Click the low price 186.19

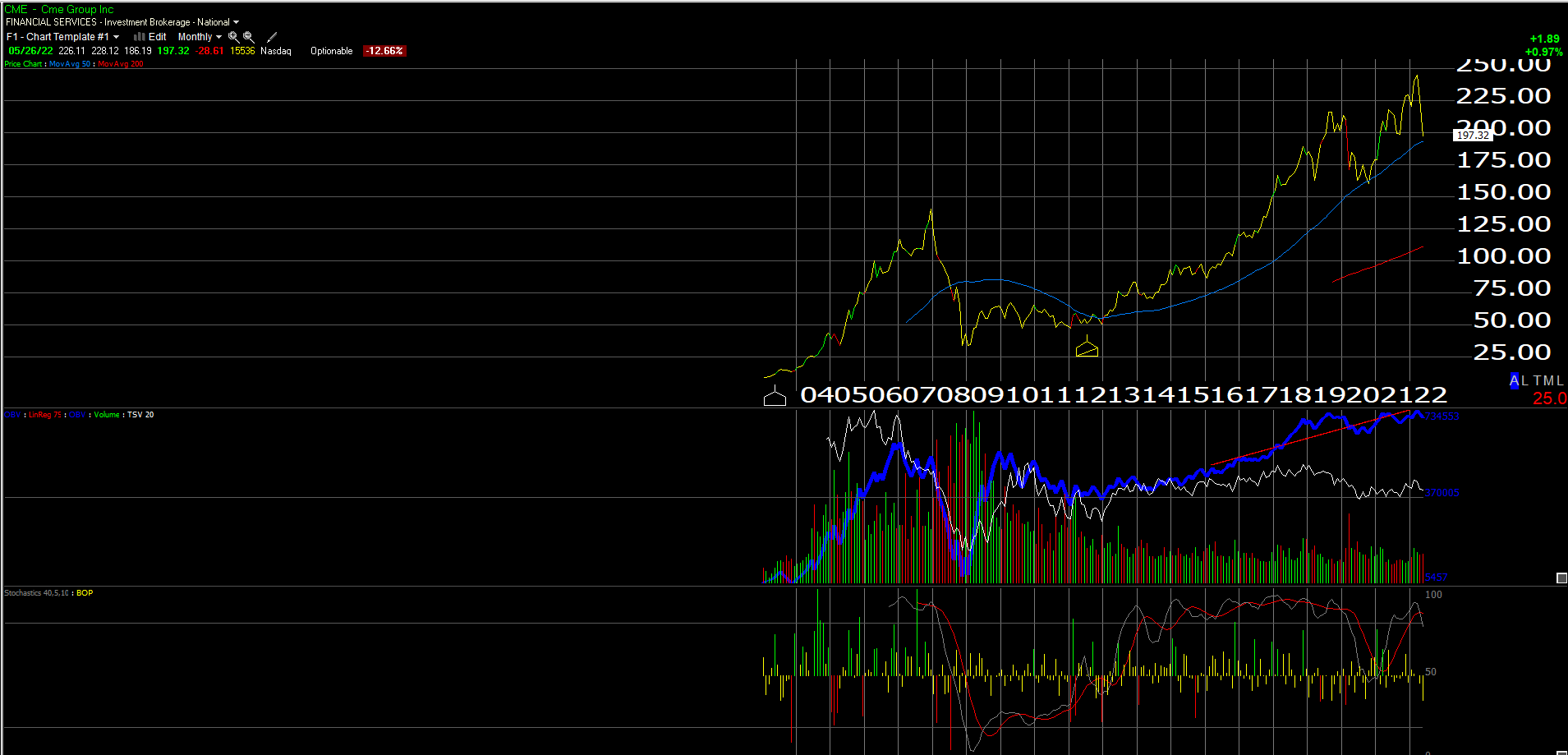coord(138,51)
